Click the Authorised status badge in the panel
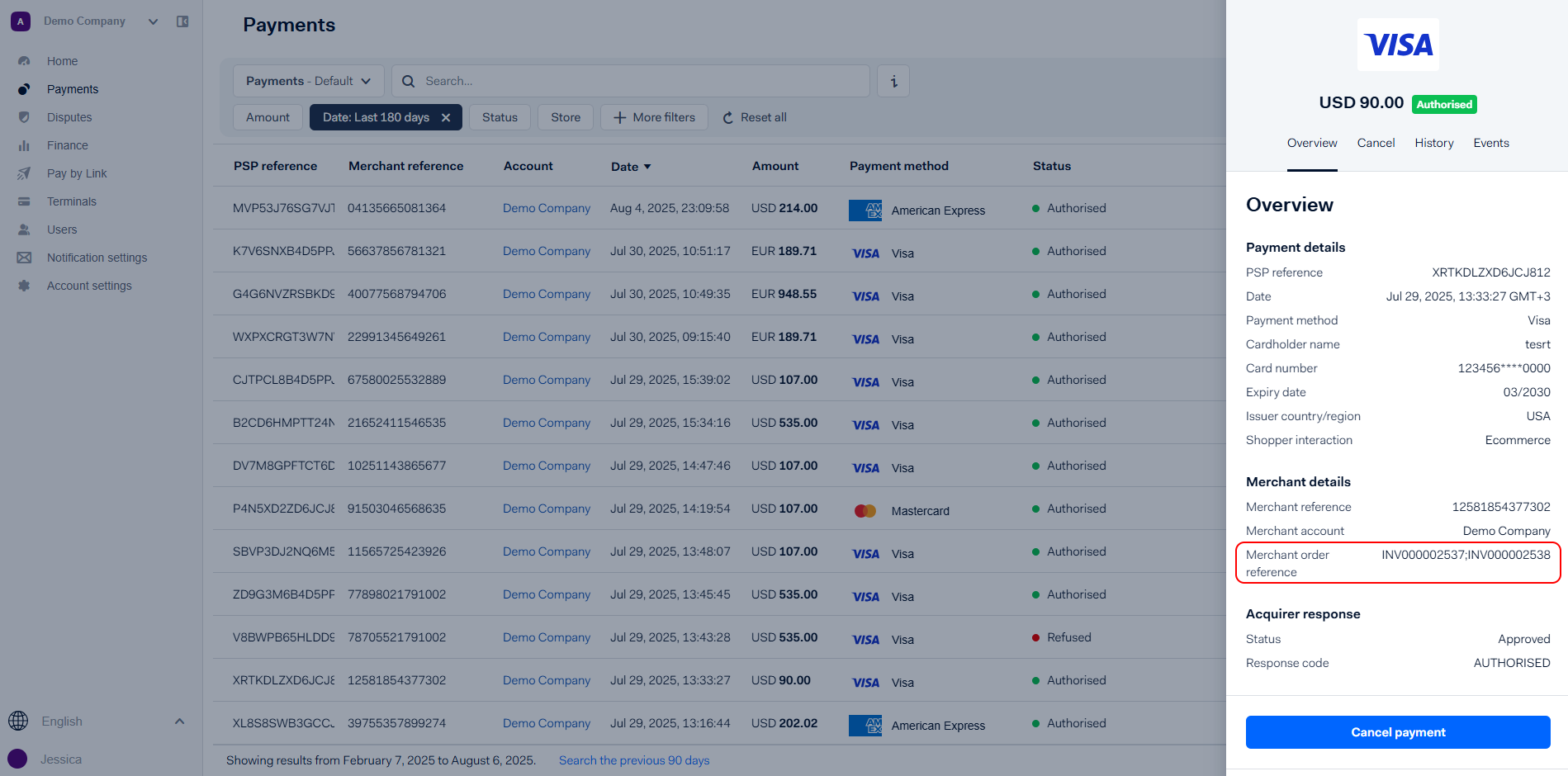Viewport: 1568px width, 776px height. pyautogui.click(x=1444, y=104)
